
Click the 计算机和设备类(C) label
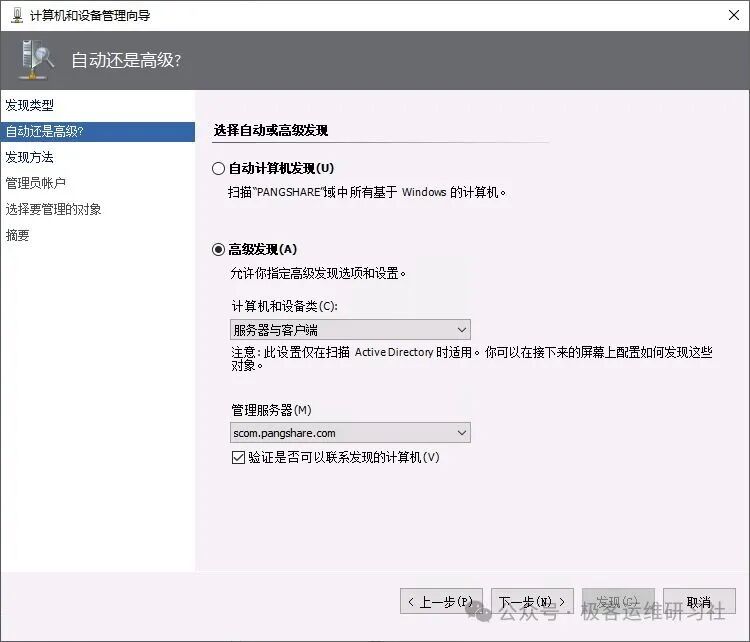coord(285,306)
